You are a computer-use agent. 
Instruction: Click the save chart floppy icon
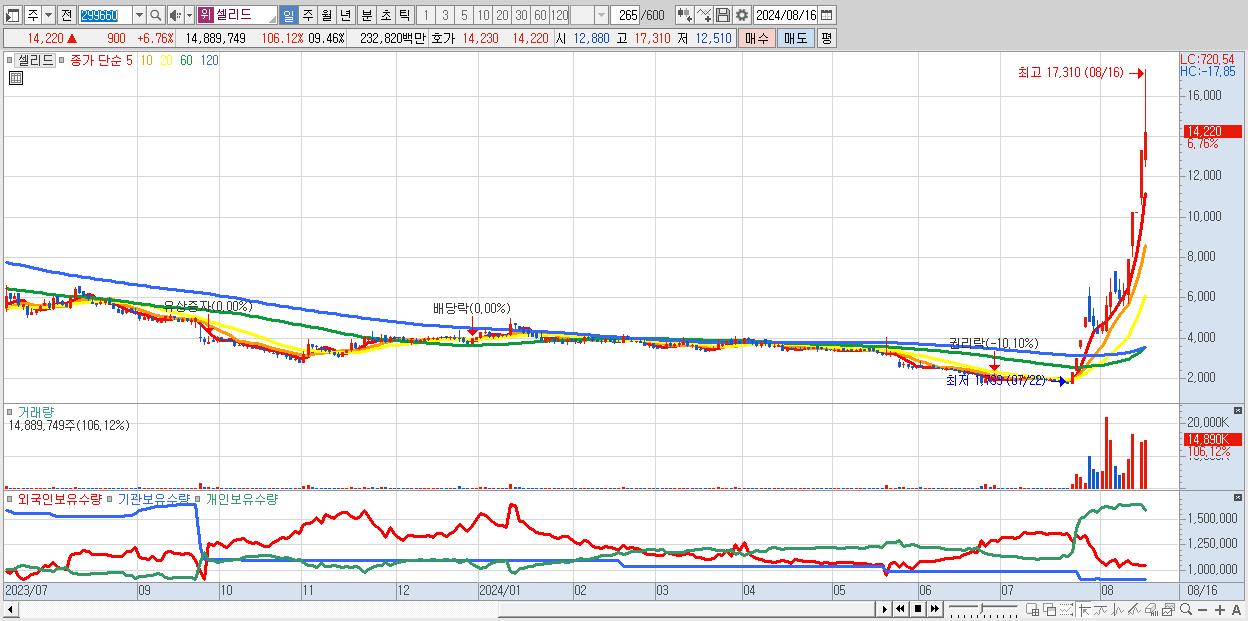[x=723, y=15]
